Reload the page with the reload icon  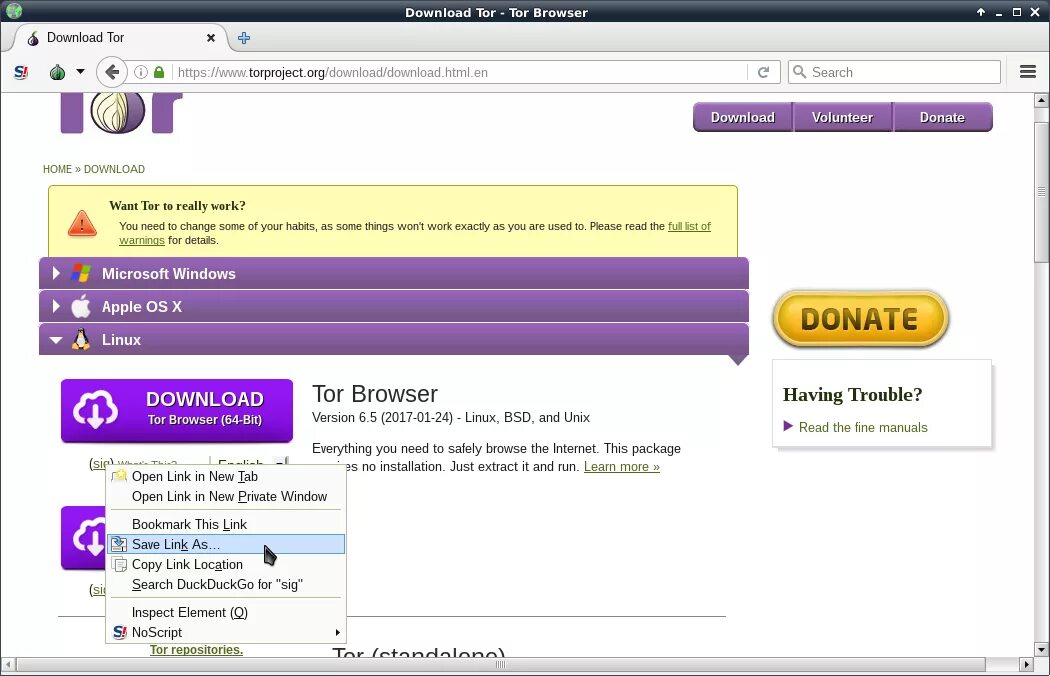[763, 72]
